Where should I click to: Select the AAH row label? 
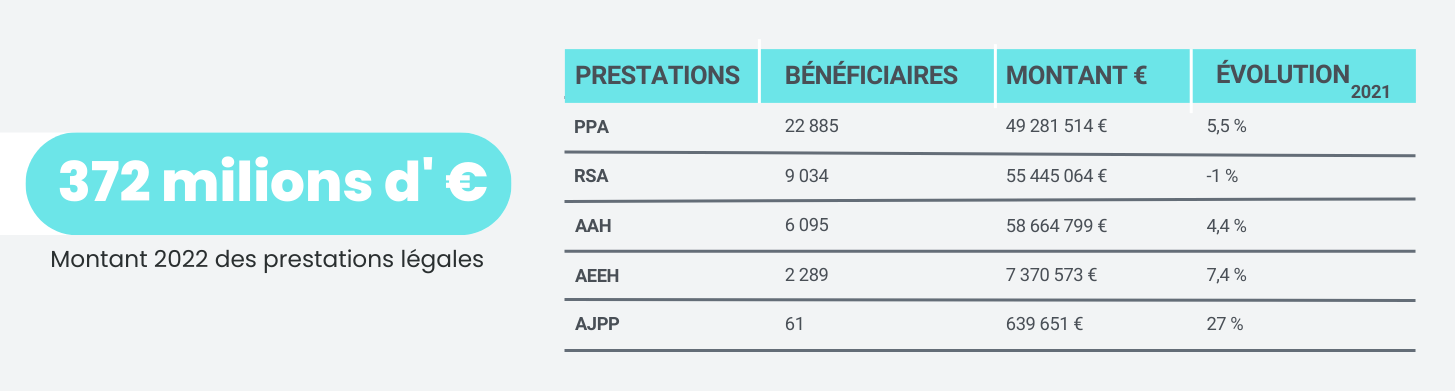point(593,226)
